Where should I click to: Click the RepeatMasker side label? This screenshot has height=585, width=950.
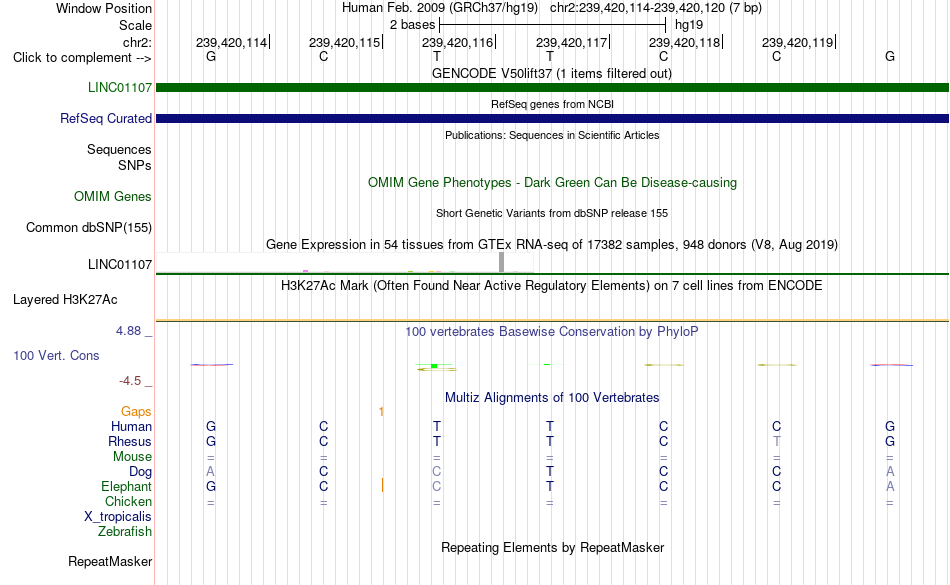[110, 562]
